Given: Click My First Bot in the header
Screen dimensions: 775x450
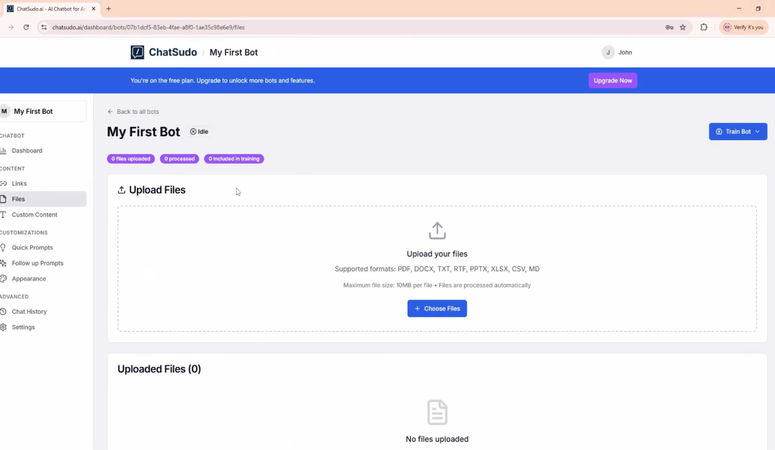Looking at the screenshot, I should pos(234,52).
